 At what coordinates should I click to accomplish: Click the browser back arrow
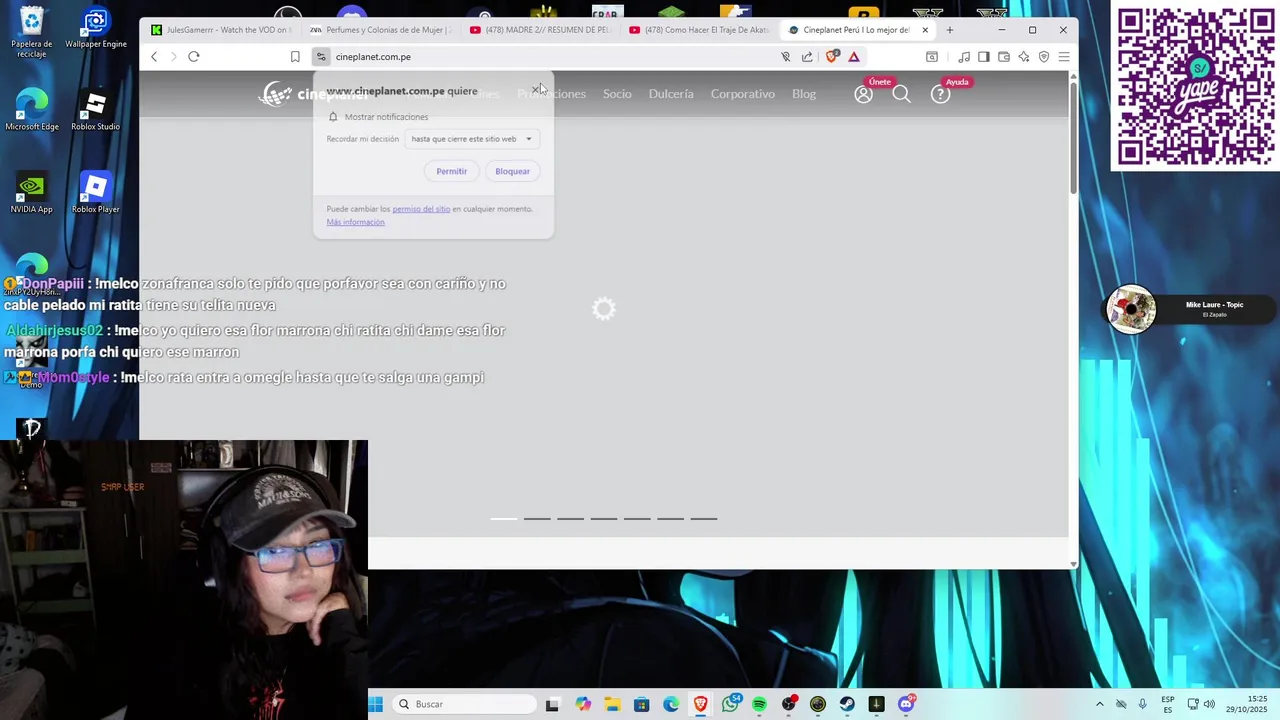tap(154, 57)
